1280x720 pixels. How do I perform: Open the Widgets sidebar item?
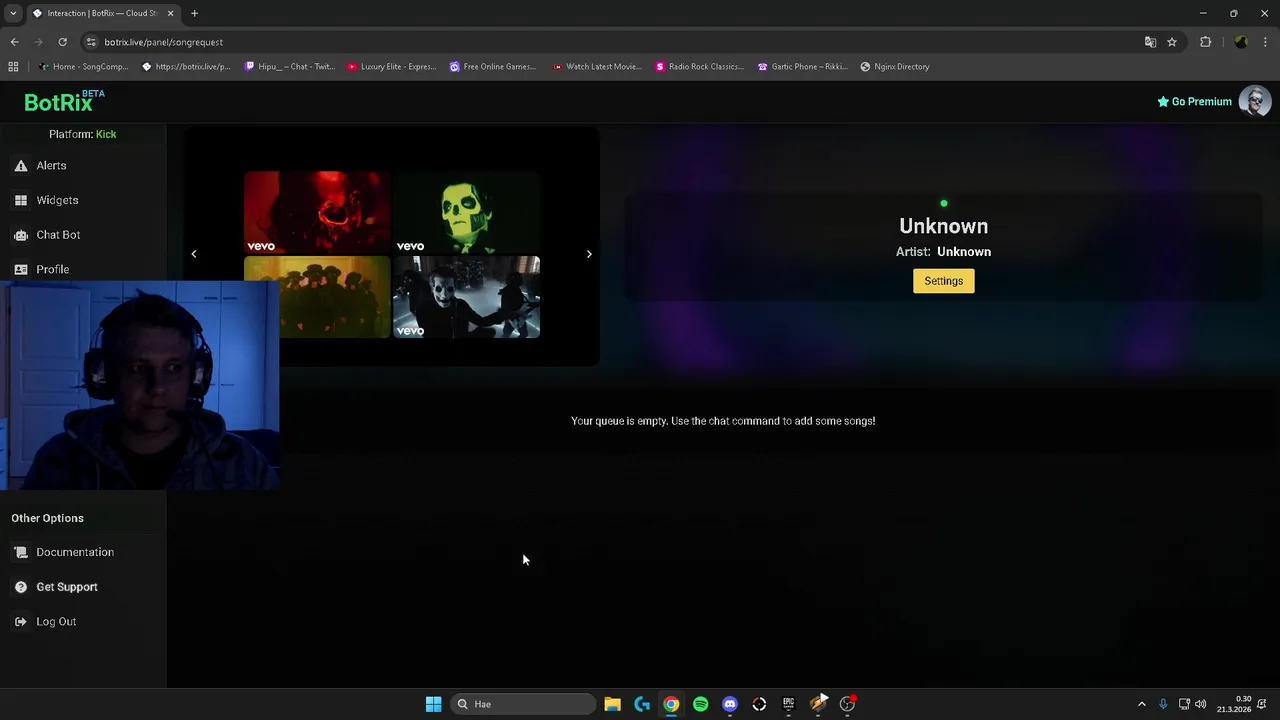point(57,200)
